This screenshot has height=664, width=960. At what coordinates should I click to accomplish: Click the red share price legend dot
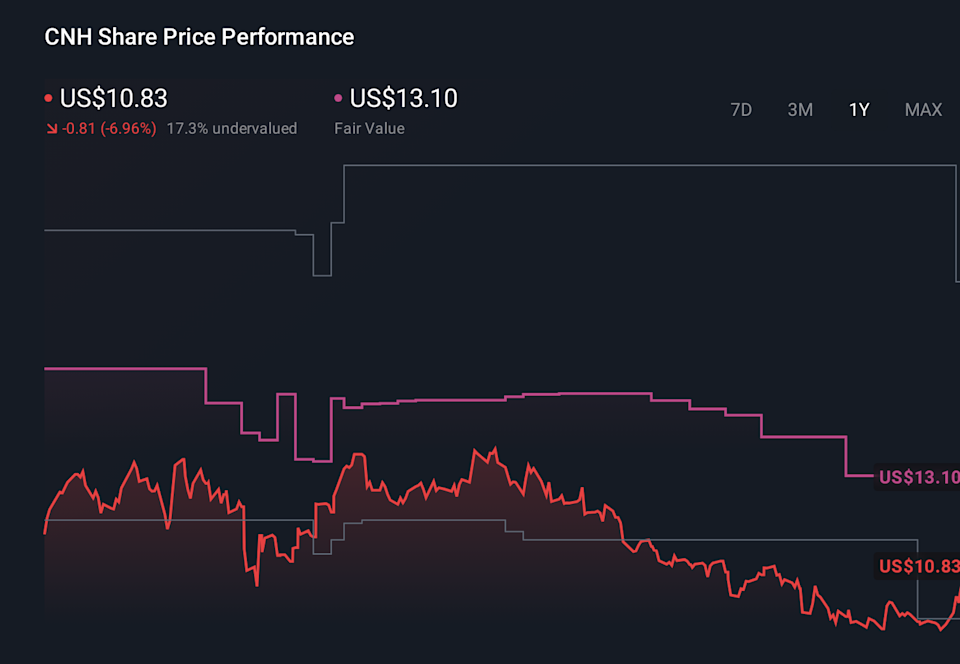(49, 99)
